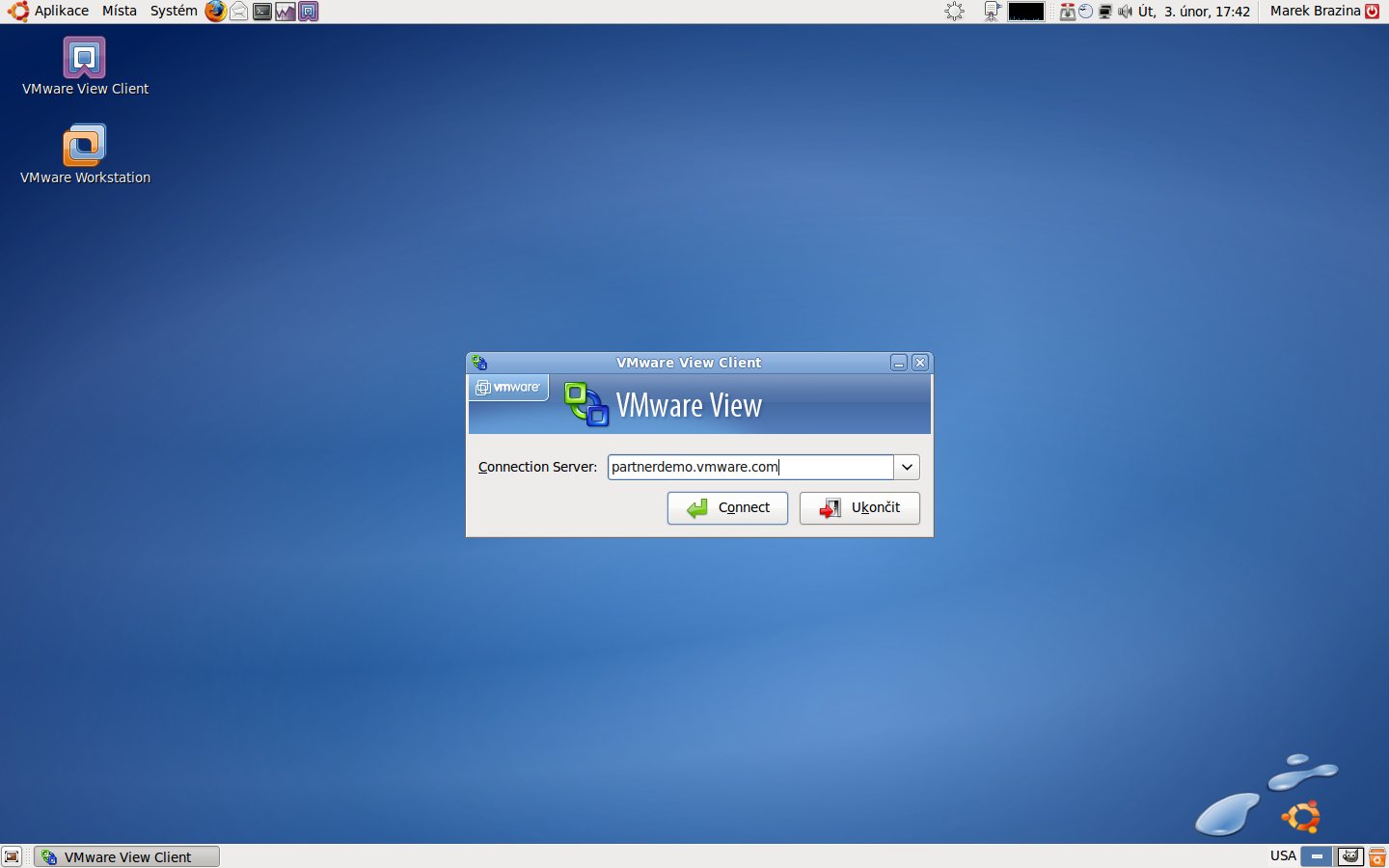The height and width of the screenshot is (868, 1389).
Task: Toggle show desktop button in bottom panel
Action: [12, 856]
